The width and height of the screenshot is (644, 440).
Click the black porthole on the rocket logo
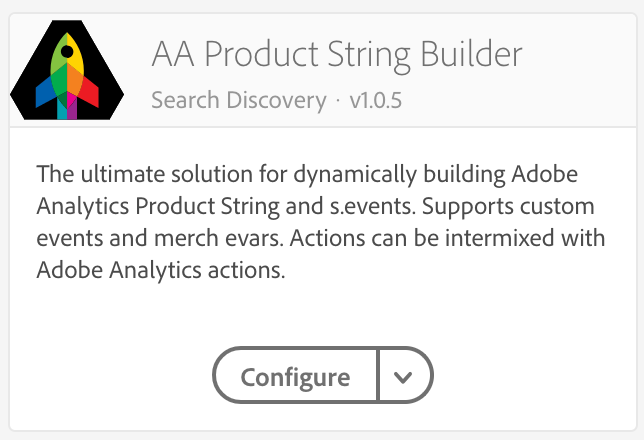(x=67, y=52)
